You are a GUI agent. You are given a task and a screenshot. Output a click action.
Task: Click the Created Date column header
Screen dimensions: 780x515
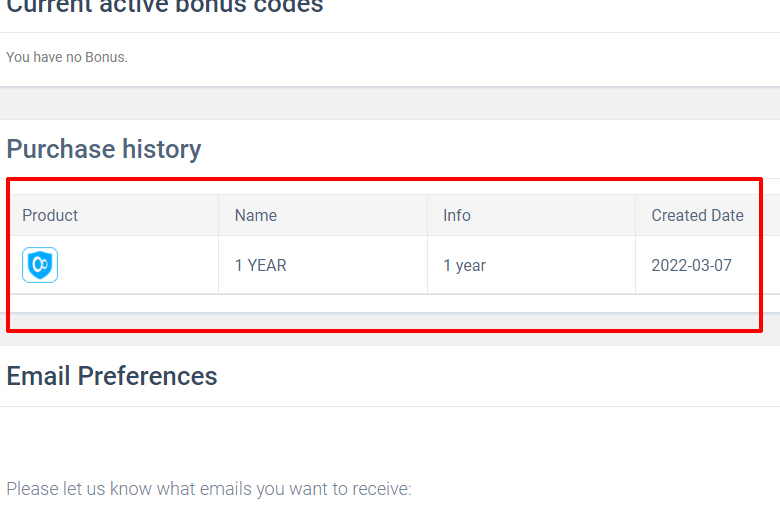pyautogui.click(x=697, y=215)
